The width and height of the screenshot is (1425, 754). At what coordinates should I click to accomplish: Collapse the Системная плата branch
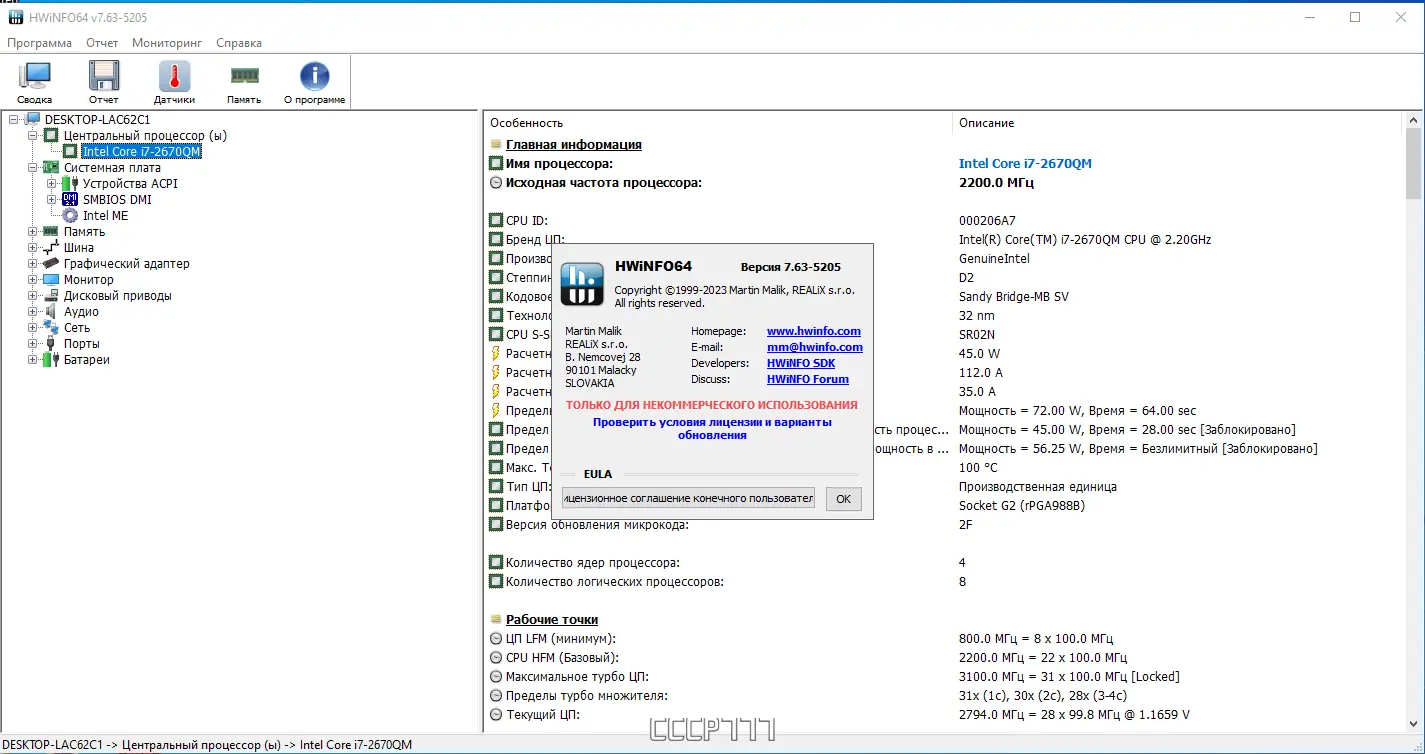[33, 168]
